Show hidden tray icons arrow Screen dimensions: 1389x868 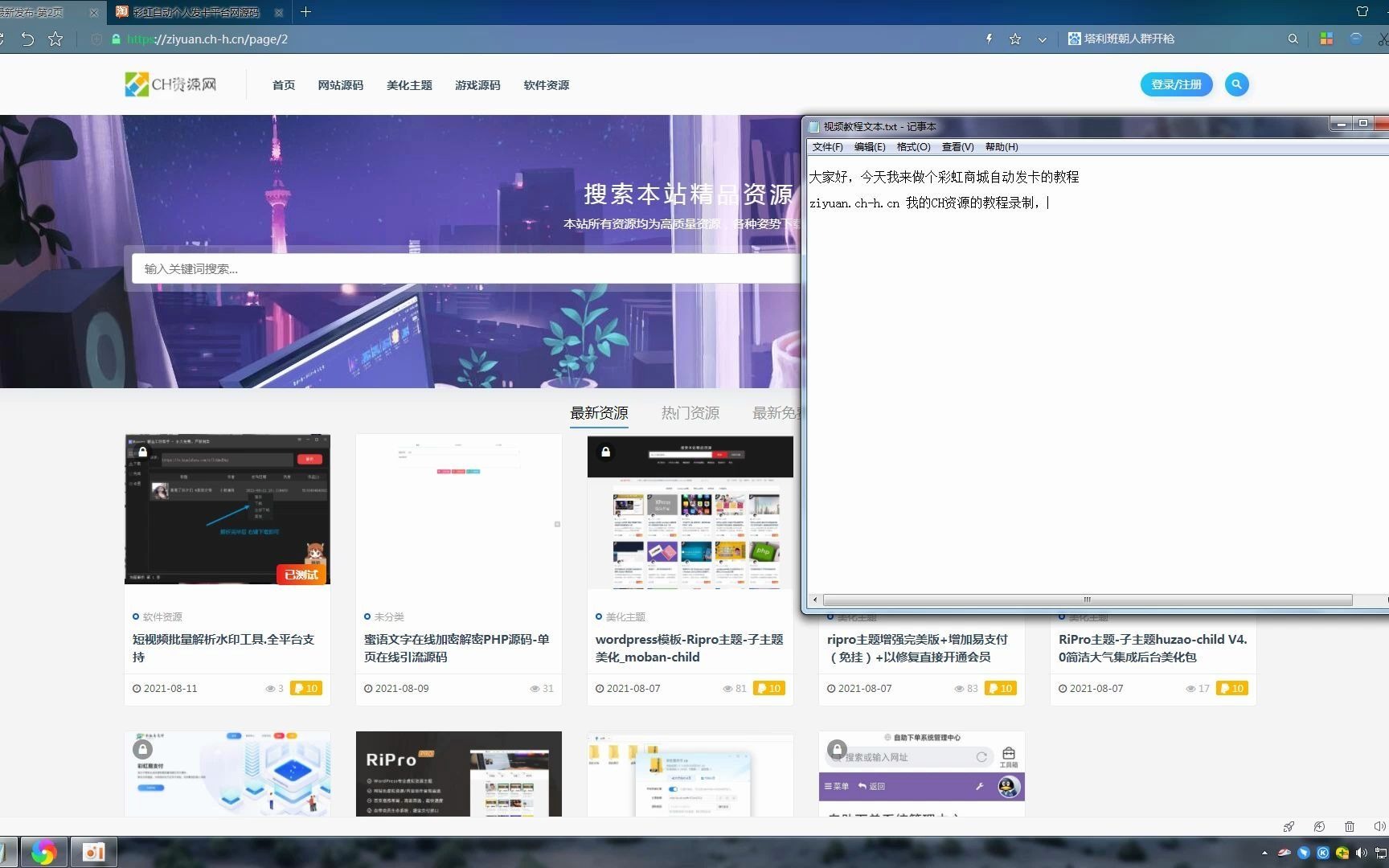point(1264,853)
